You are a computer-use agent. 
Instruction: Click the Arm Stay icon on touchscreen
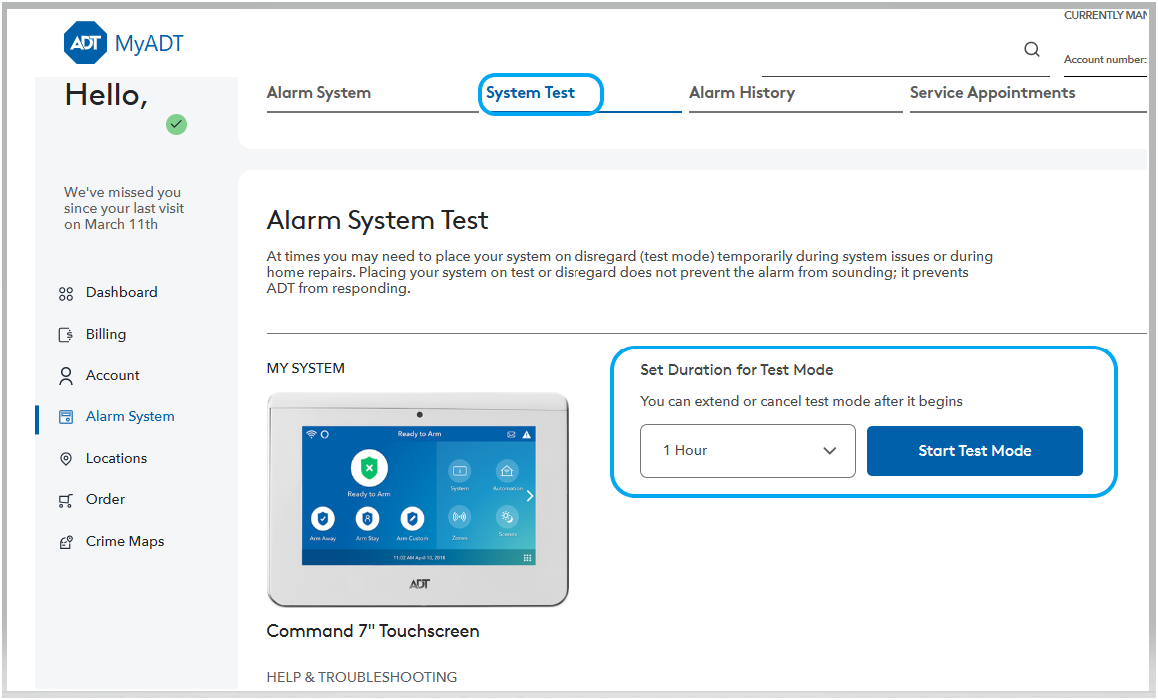tap(367, 518)
